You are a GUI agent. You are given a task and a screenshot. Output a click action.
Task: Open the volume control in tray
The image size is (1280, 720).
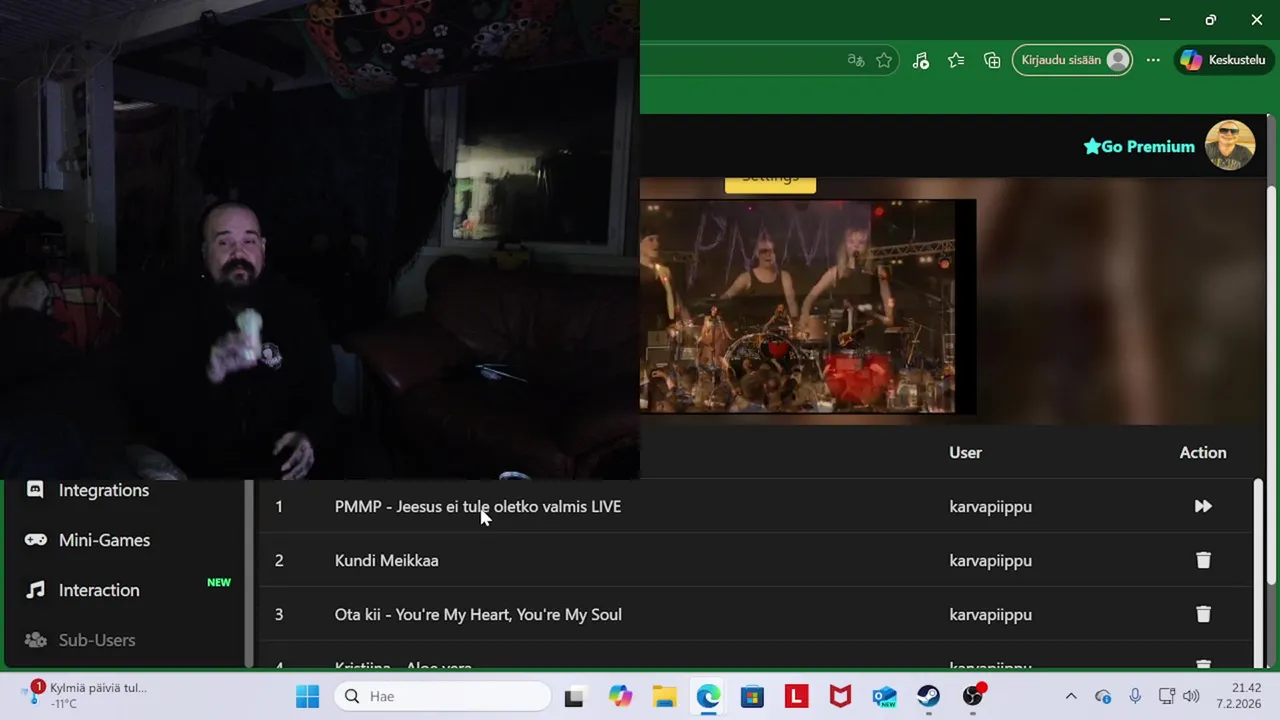pos(1190,696)
